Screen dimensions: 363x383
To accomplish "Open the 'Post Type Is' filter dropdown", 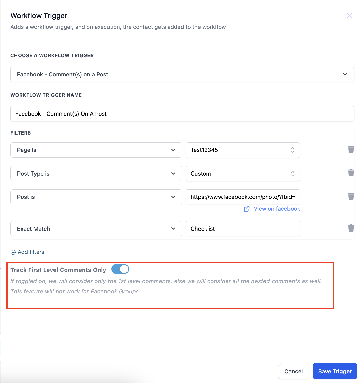I will (96, 174).
